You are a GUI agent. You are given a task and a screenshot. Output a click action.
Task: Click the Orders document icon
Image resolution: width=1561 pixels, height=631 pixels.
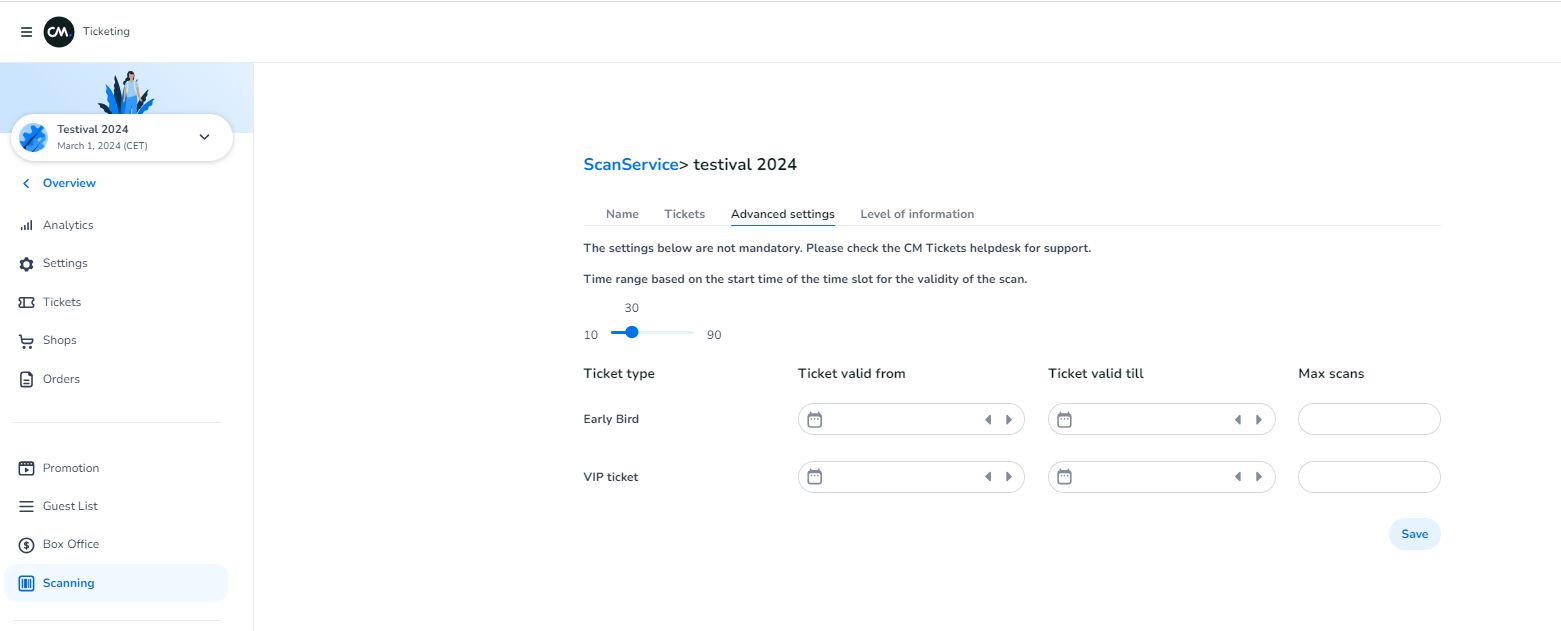coord(27,380)
